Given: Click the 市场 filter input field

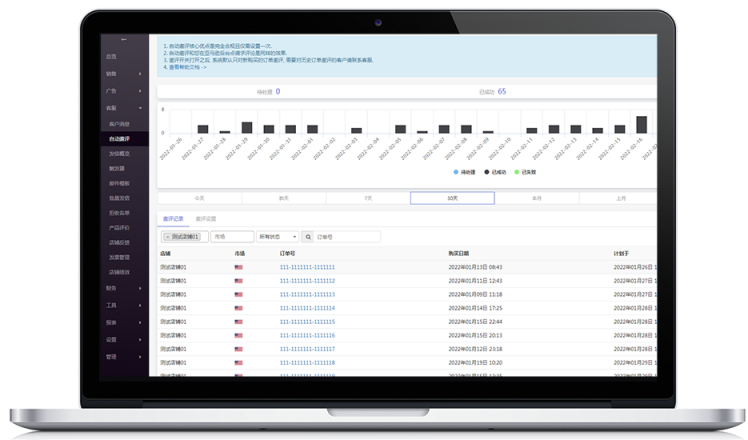Looking at the screenshot, I should pos(230,237).
